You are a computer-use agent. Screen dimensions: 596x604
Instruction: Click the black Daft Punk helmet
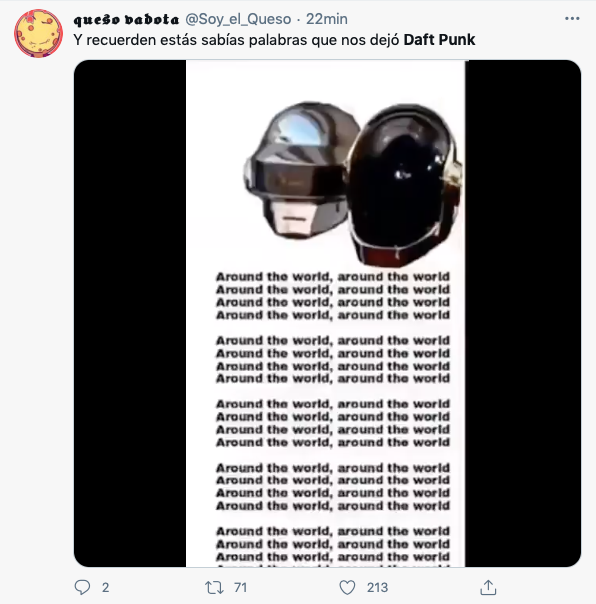pos(405,185)
